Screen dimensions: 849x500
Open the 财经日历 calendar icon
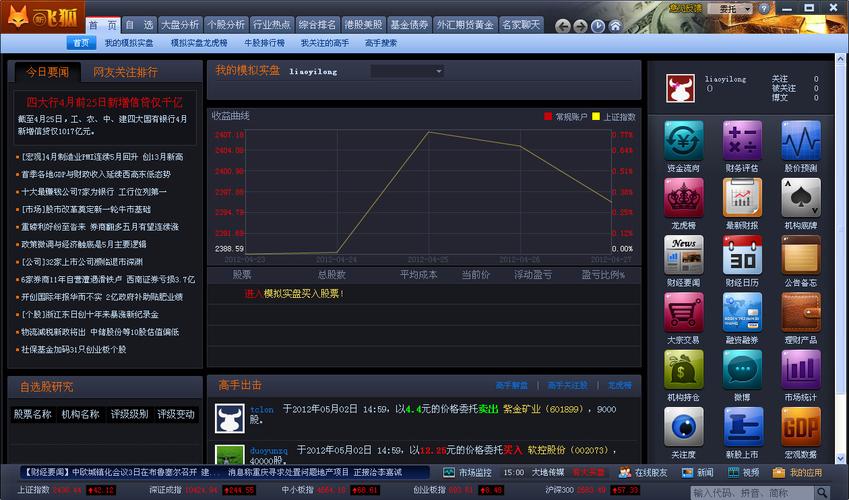tap(742, 255)
